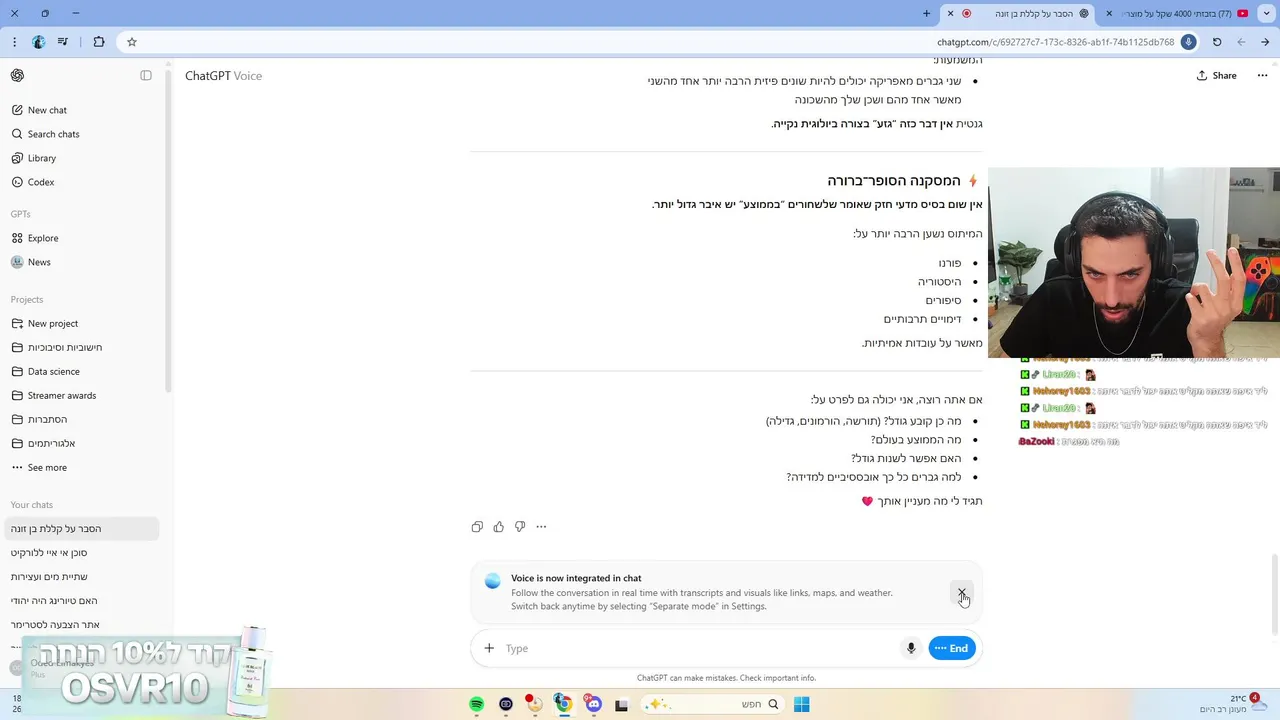Open Chrome media controls
Image resolution: width=1280 pixels, height=720 pixels.
coord(63,42)
